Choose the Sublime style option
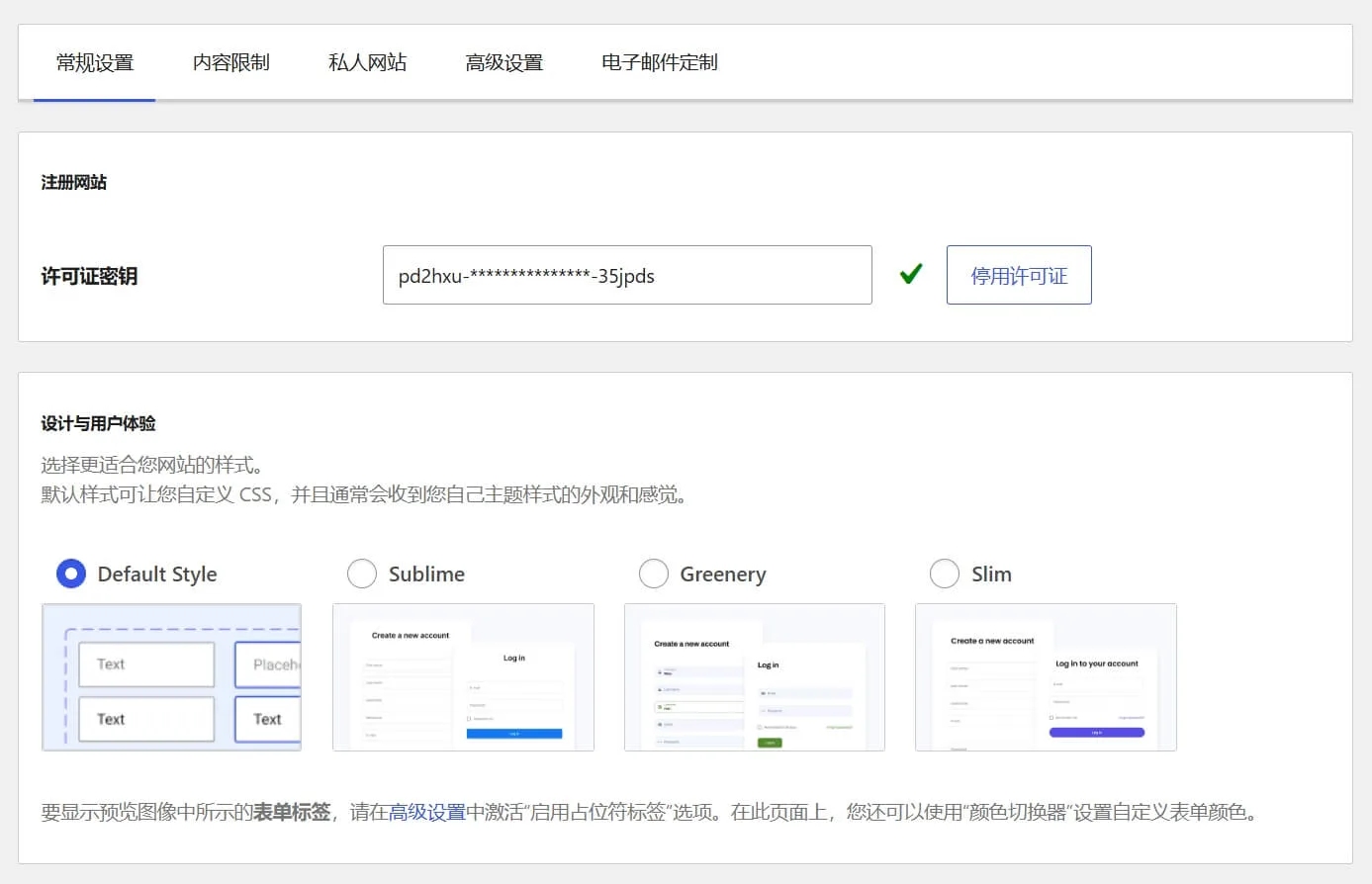1372x884 pixels. pos(362,574)
